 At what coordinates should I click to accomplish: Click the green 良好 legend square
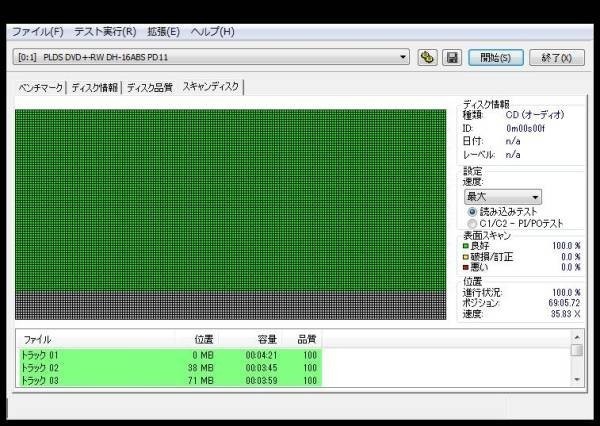click(466, 246)
